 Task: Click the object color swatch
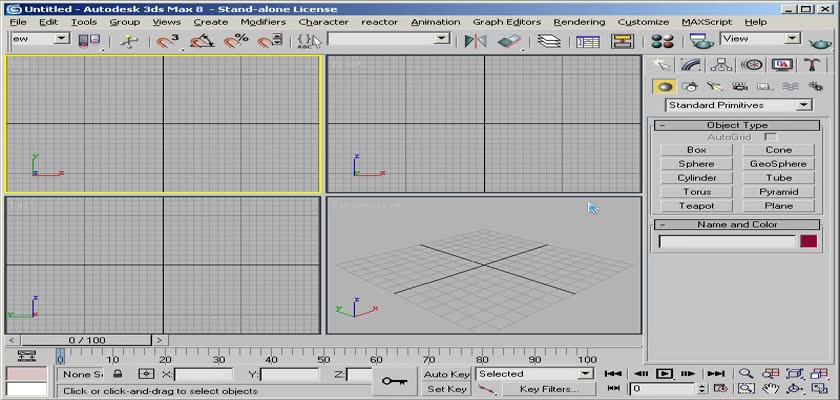tap(808, 241)
